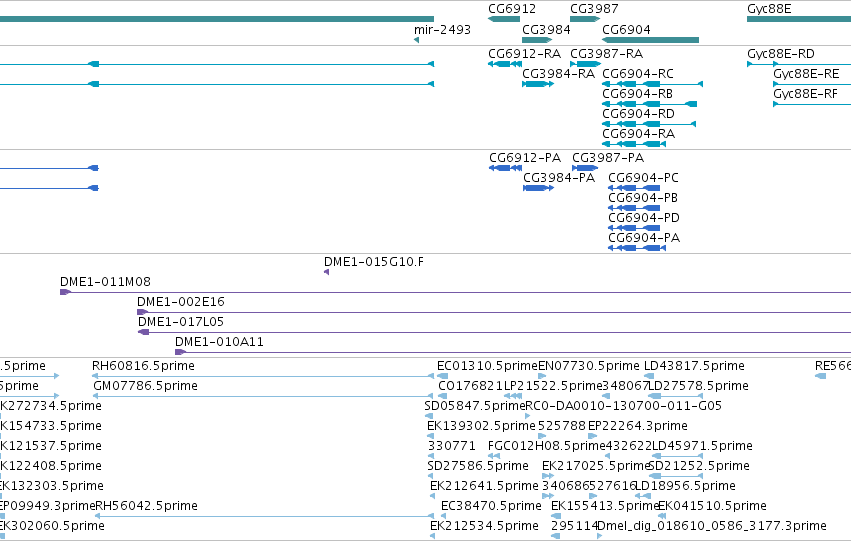851x541 pixels.
Task: Click the CG6904 gene bar
Action: pyautogui.click(x=650, y=40)
